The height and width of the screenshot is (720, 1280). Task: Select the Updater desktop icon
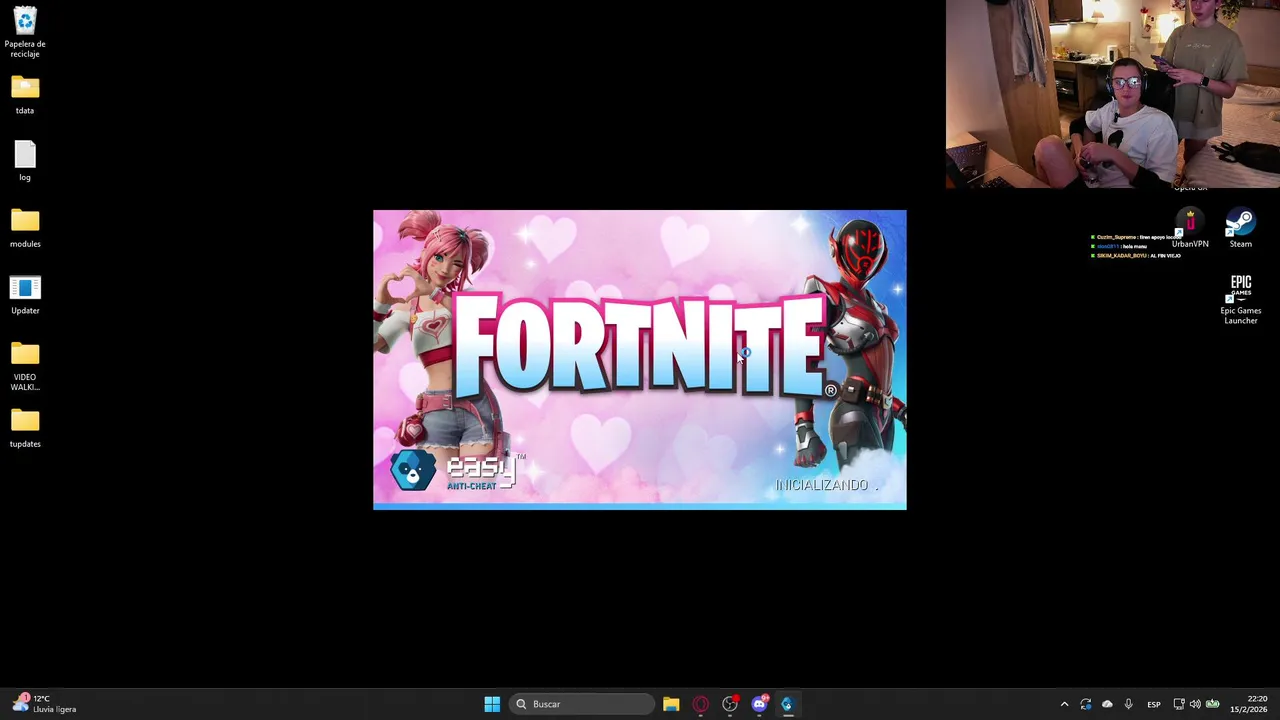point(25,295)
